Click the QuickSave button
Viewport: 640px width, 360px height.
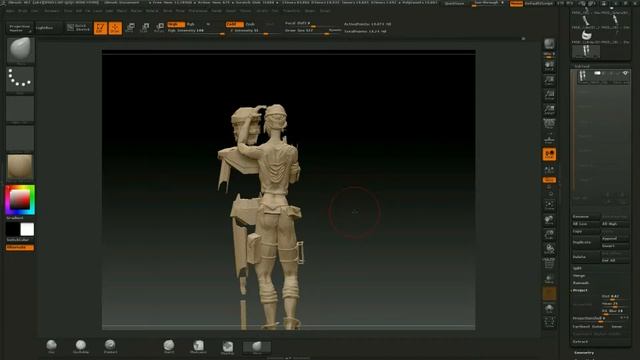coord(454,3)
